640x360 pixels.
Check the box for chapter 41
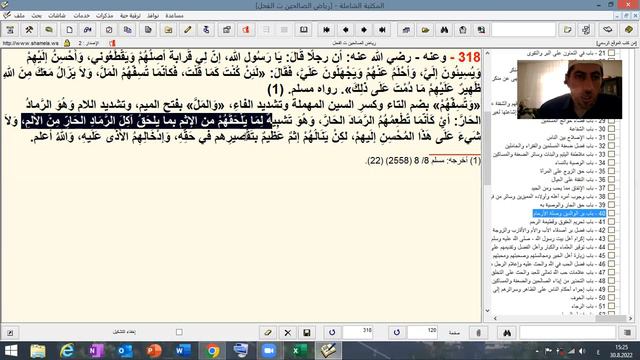pyautogui.click(x=611, y=222)
